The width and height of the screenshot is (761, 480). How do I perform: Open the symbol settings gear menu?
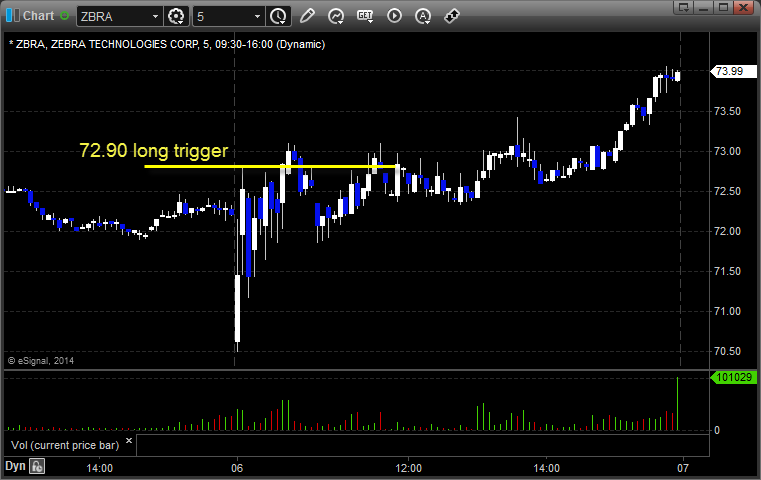coord(176,16)
